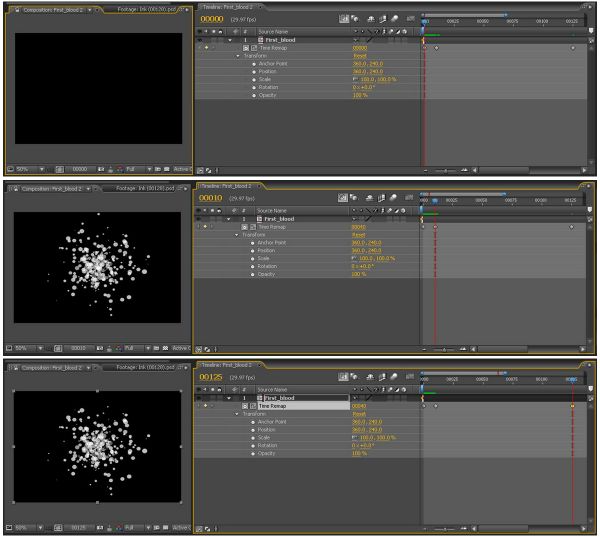The width and height of the screenshot is (600, 537).
Task: Toggle First_blood layer eye in 00000 timeline
Action: tap(199, 40)
